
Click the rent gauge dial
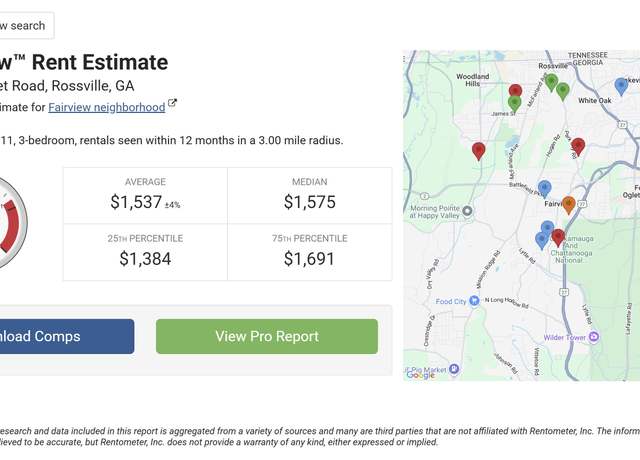point(12,224)
